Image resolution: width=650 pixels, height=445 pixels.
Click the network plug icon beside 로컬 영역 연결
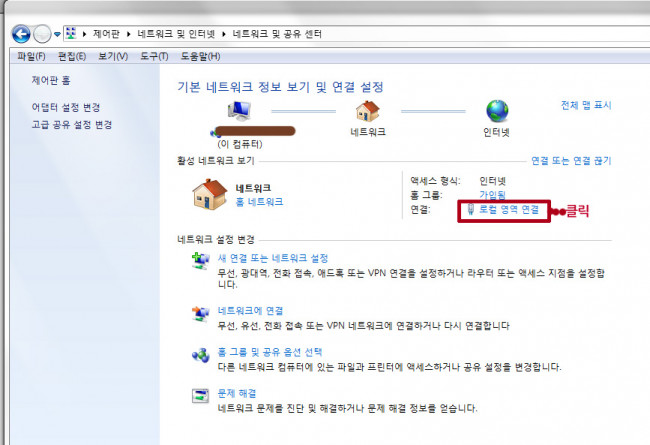pyautogui.click(x=471, y=209)
